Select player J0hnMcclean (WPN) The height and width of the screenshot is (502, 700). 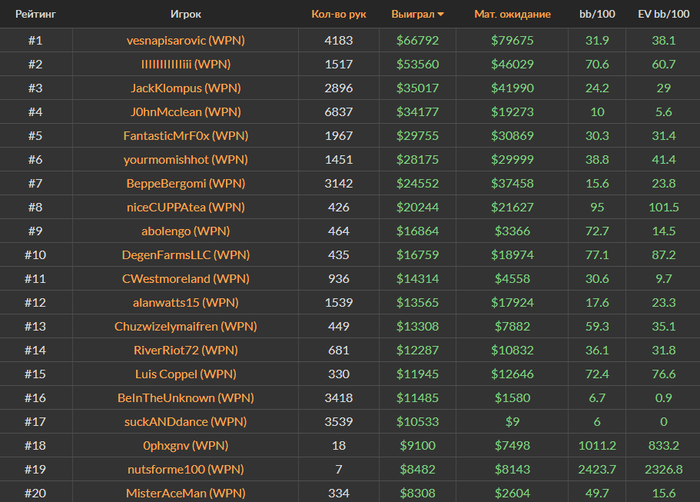[x=186, y=112]
